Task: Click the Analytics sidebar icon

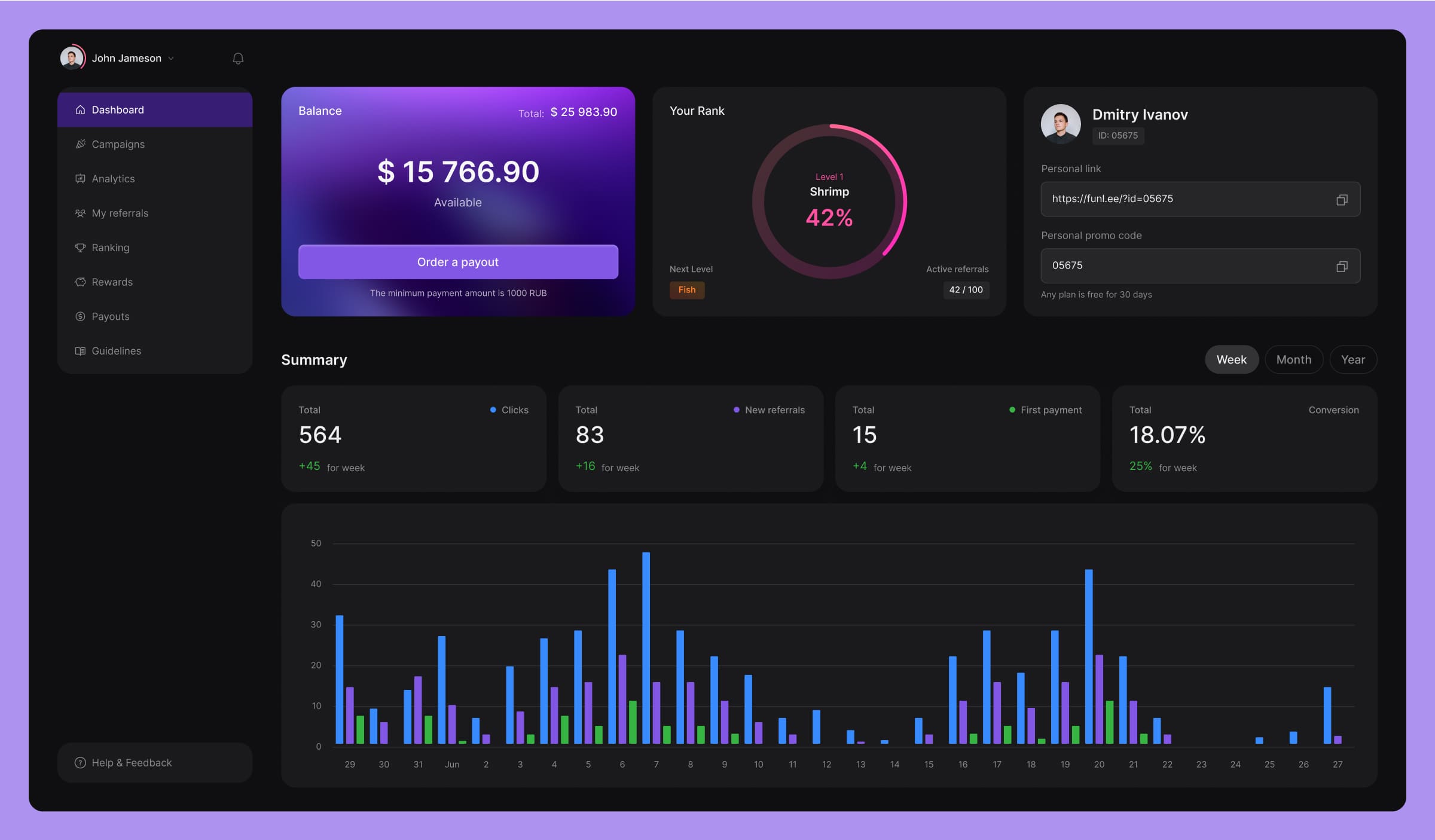Action: click(x=80, y=179)
